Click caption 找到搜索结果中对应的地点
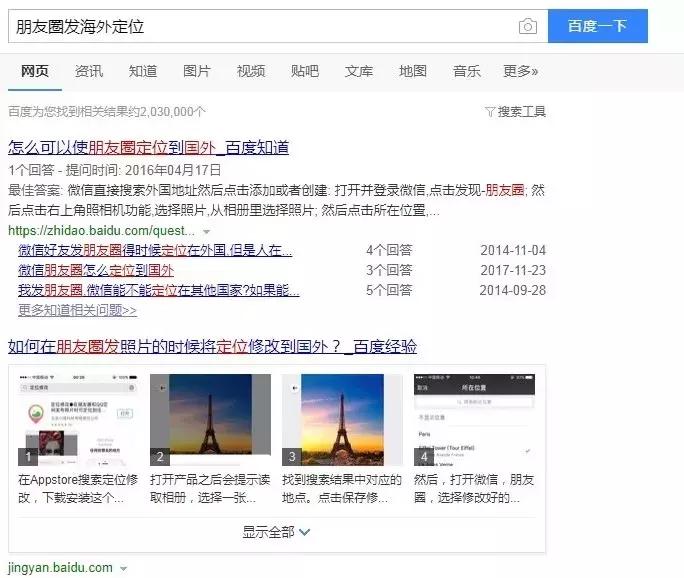The image size is (684, 578). pos(342,489)
